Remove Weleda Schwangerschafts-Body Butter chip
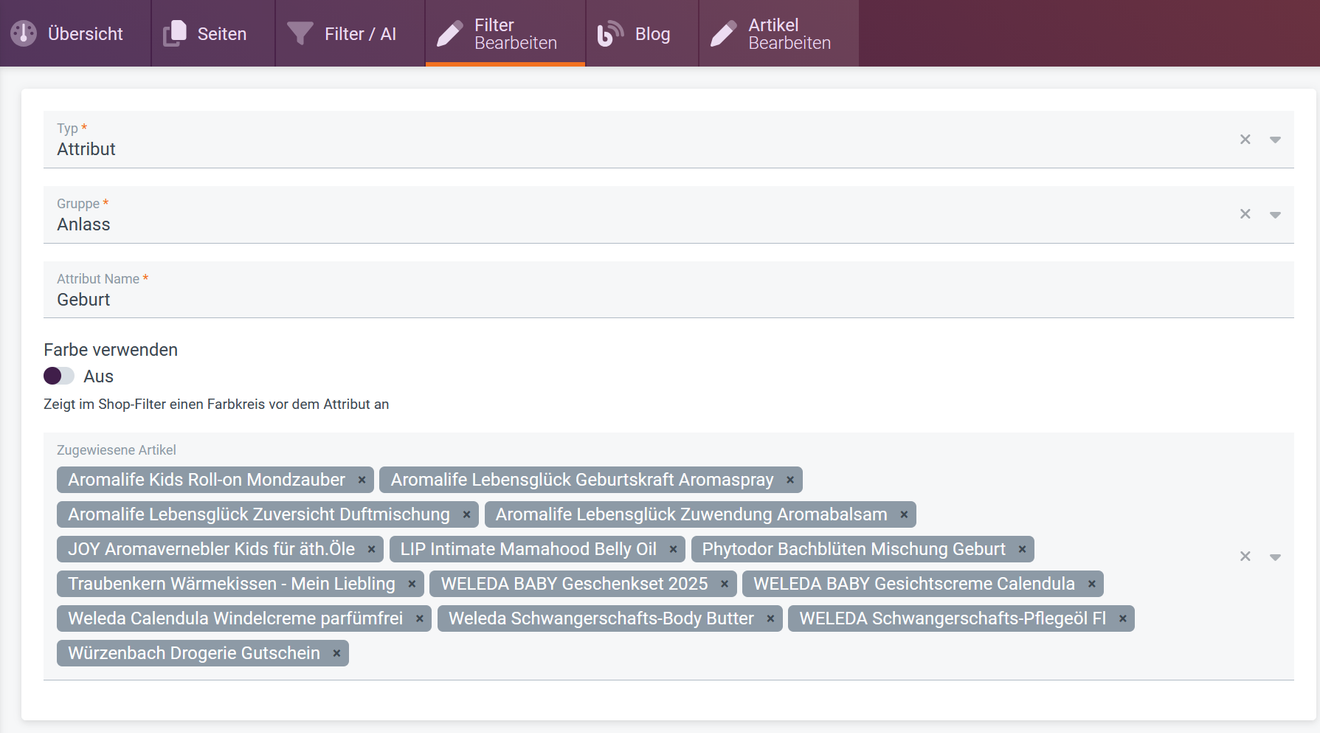This screenshot has width=1320, height=733. pos(770,619)
